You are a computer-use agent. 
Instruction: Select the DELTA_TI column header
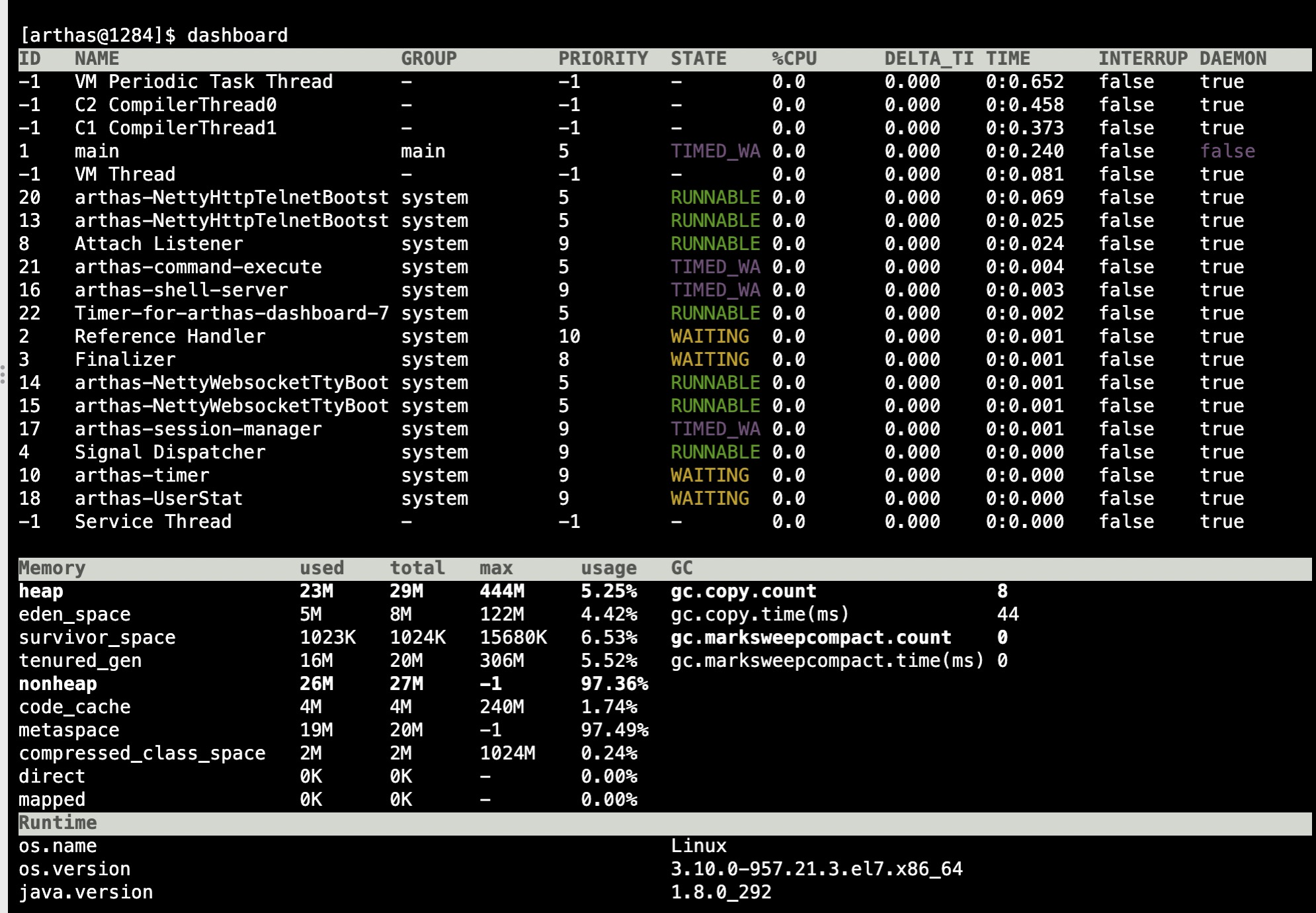coord(928,58)
